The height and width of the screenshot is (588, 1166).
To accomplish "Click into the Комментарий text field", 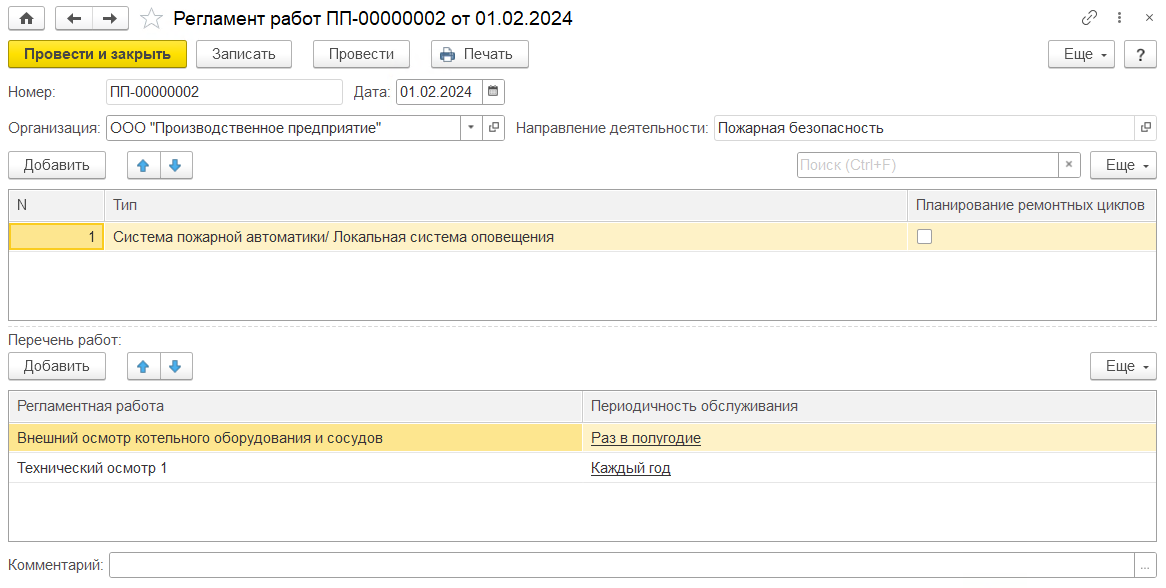I will click(620, 565).
